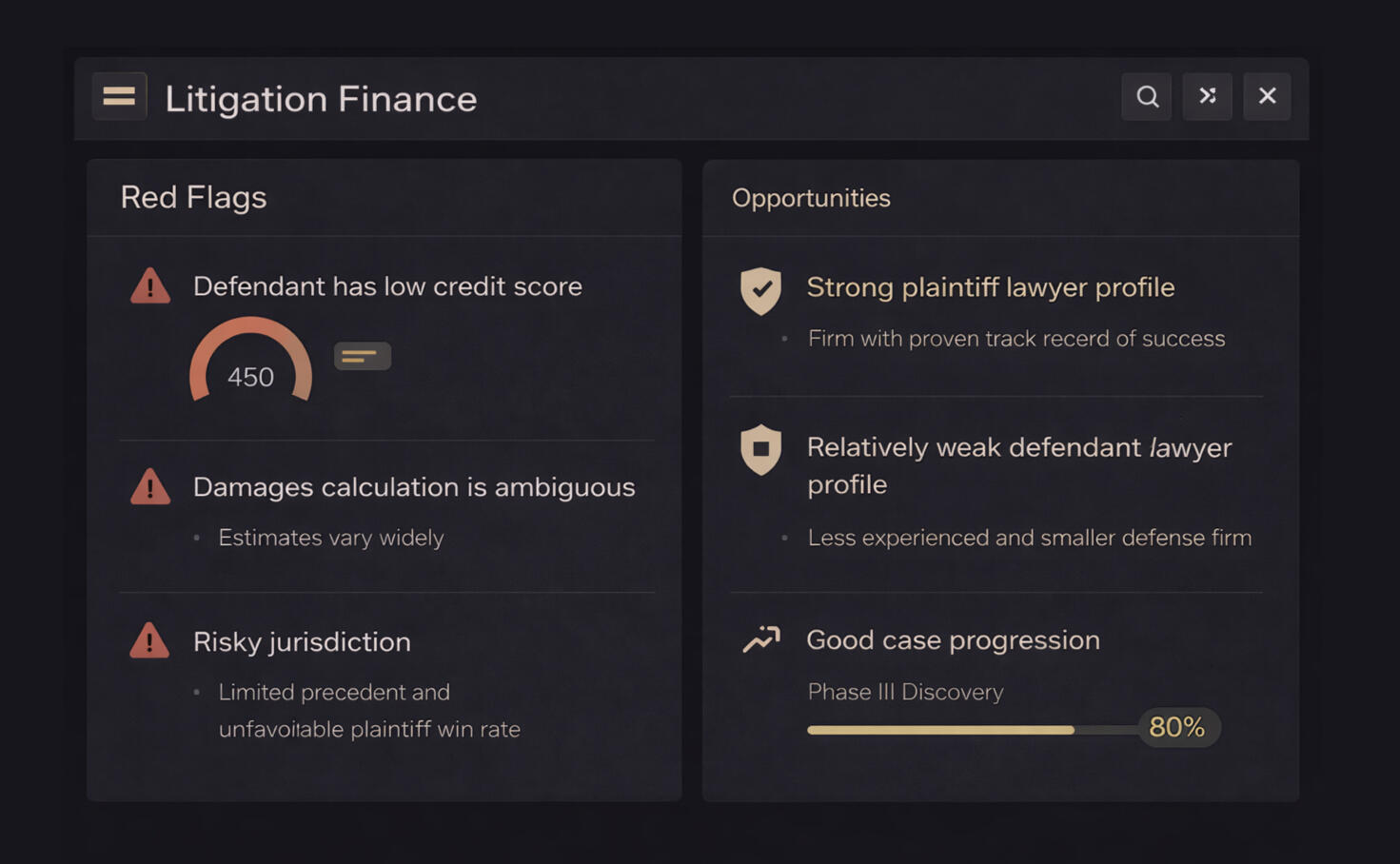Screen dimensions: 1400x864
Task: Open 'Damages calculation is ambiguous' item
Action: coord(413,487)
